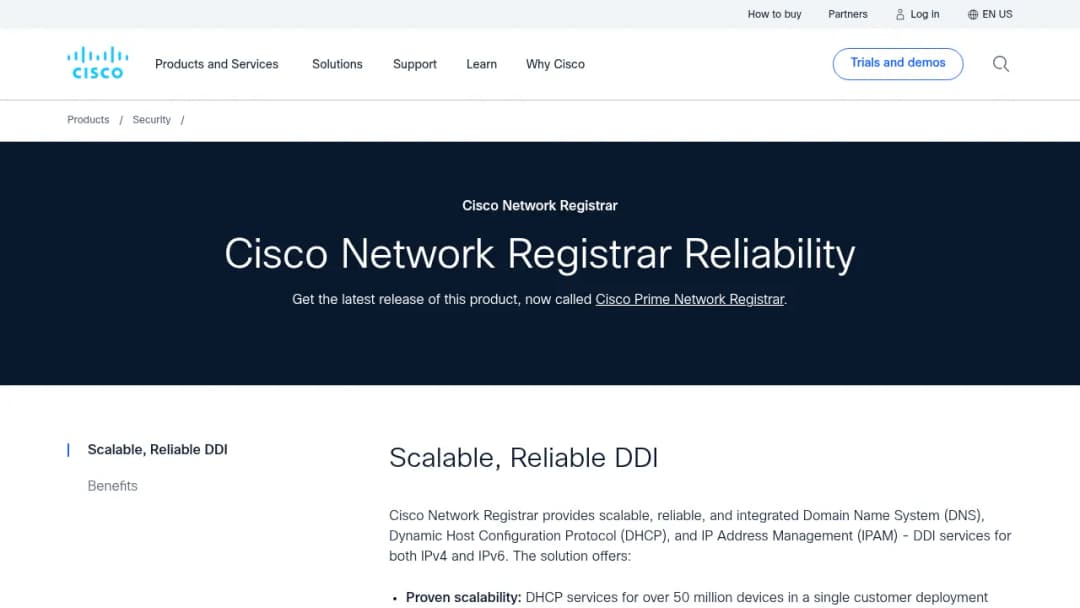Open the search magnifier icon
This screenshot has height=608, width=1080.
(1001, 64)
